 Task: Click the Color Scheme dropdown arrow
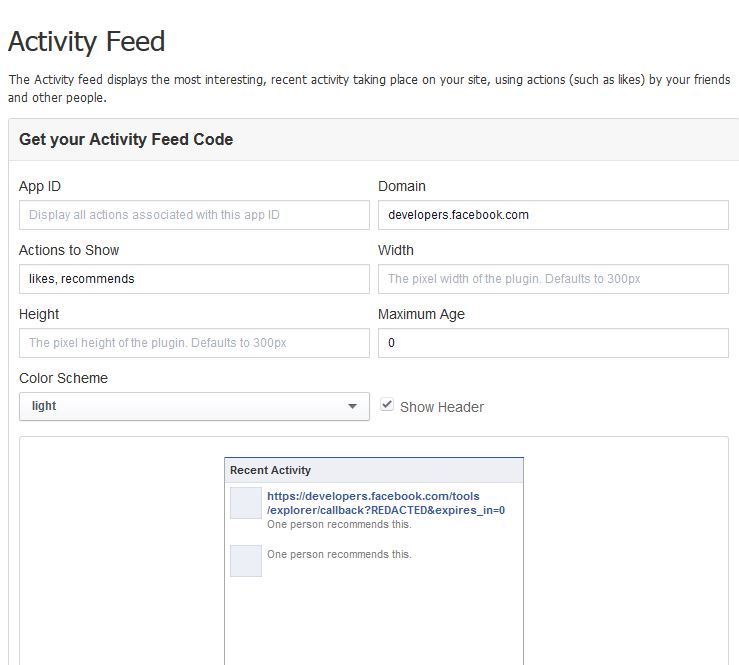(352, 406)
